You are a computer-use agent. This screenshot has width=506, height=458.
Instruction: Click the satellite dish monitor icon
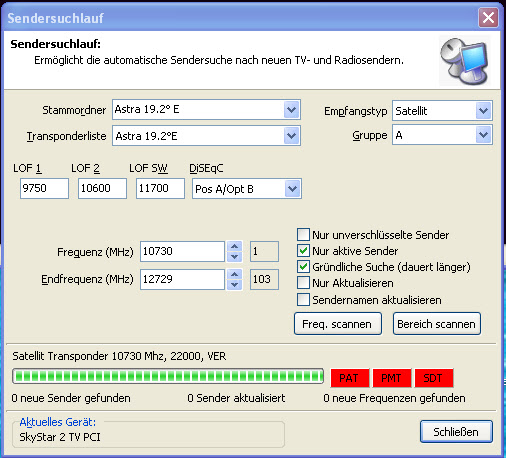tap(465, 60)
